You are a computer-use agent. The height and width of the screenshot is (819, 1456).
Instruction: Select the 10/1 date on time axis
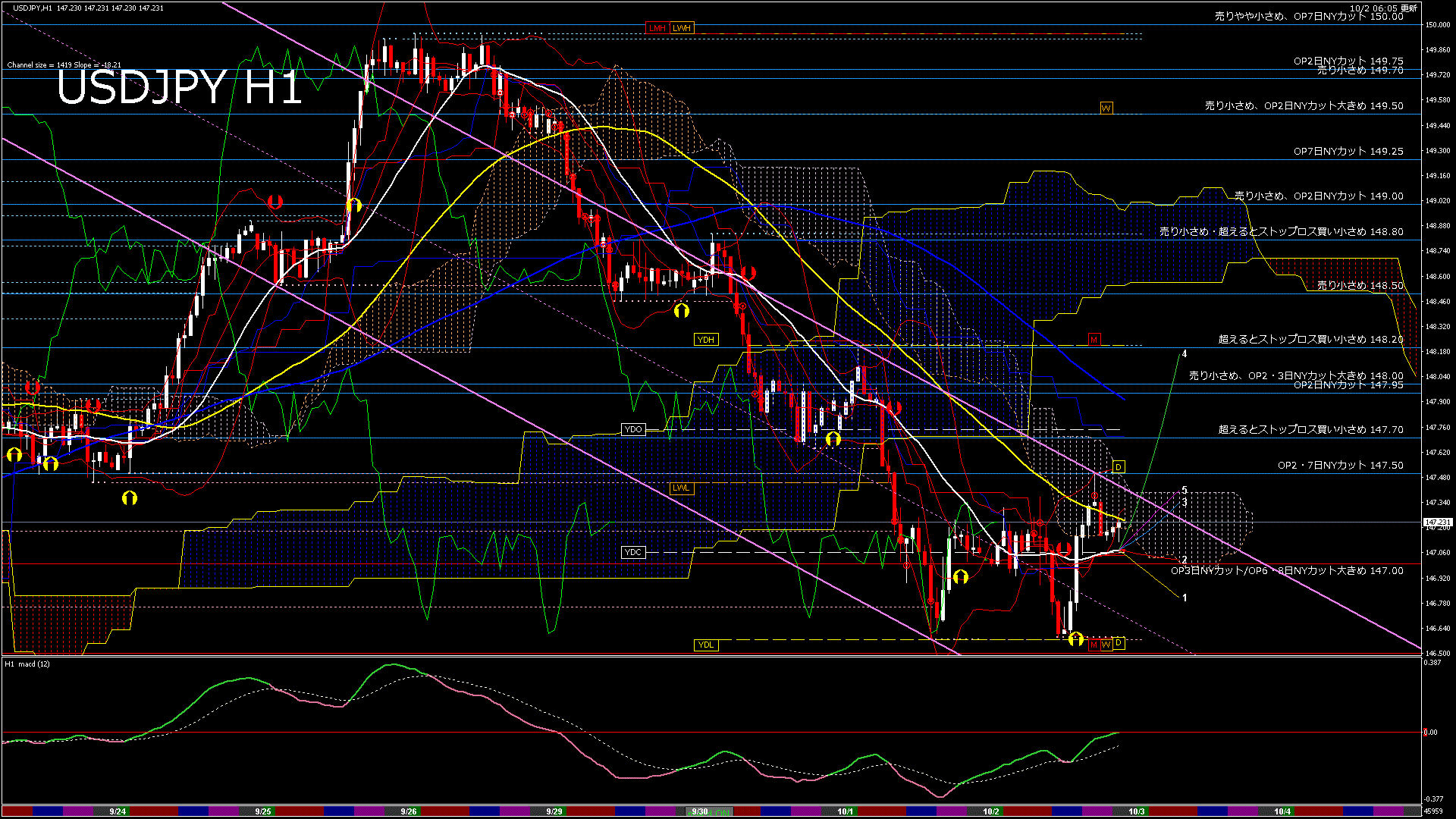click(x=845, y=811)
